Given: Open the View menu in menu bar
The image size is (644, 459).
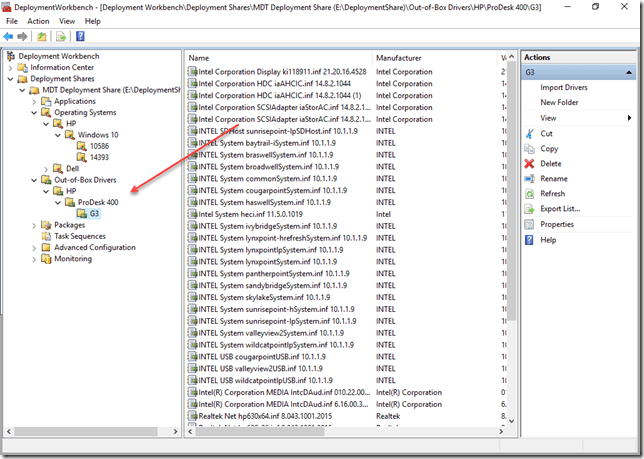Looking at the screenshot, I should click(66, 20).
